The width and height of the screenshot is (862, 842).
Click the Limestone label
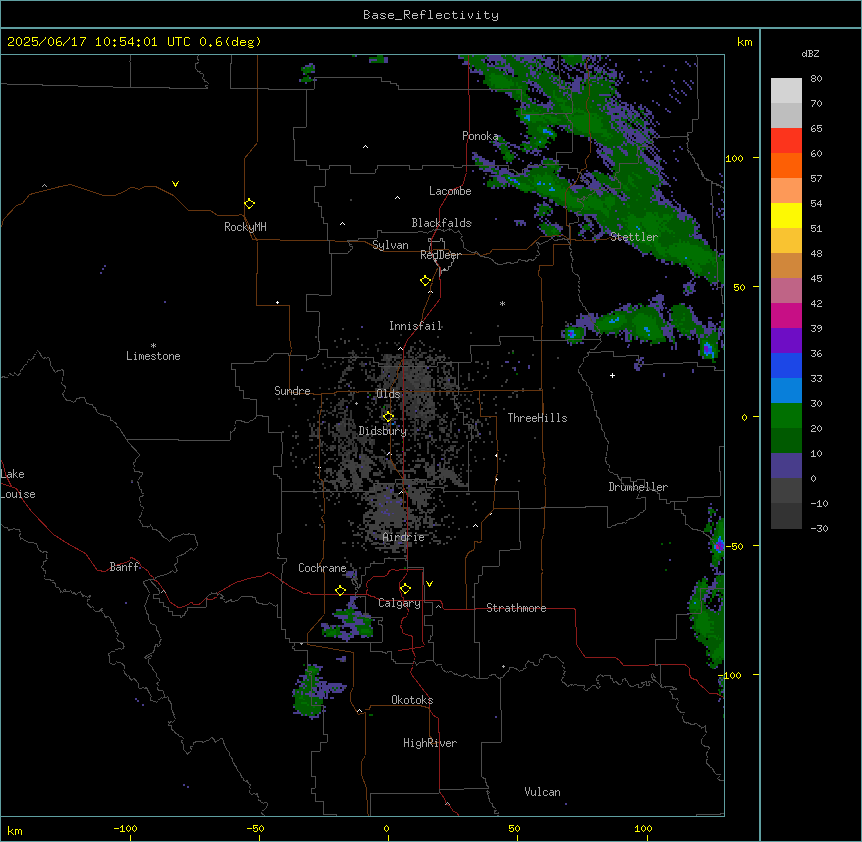coord(153,356)
